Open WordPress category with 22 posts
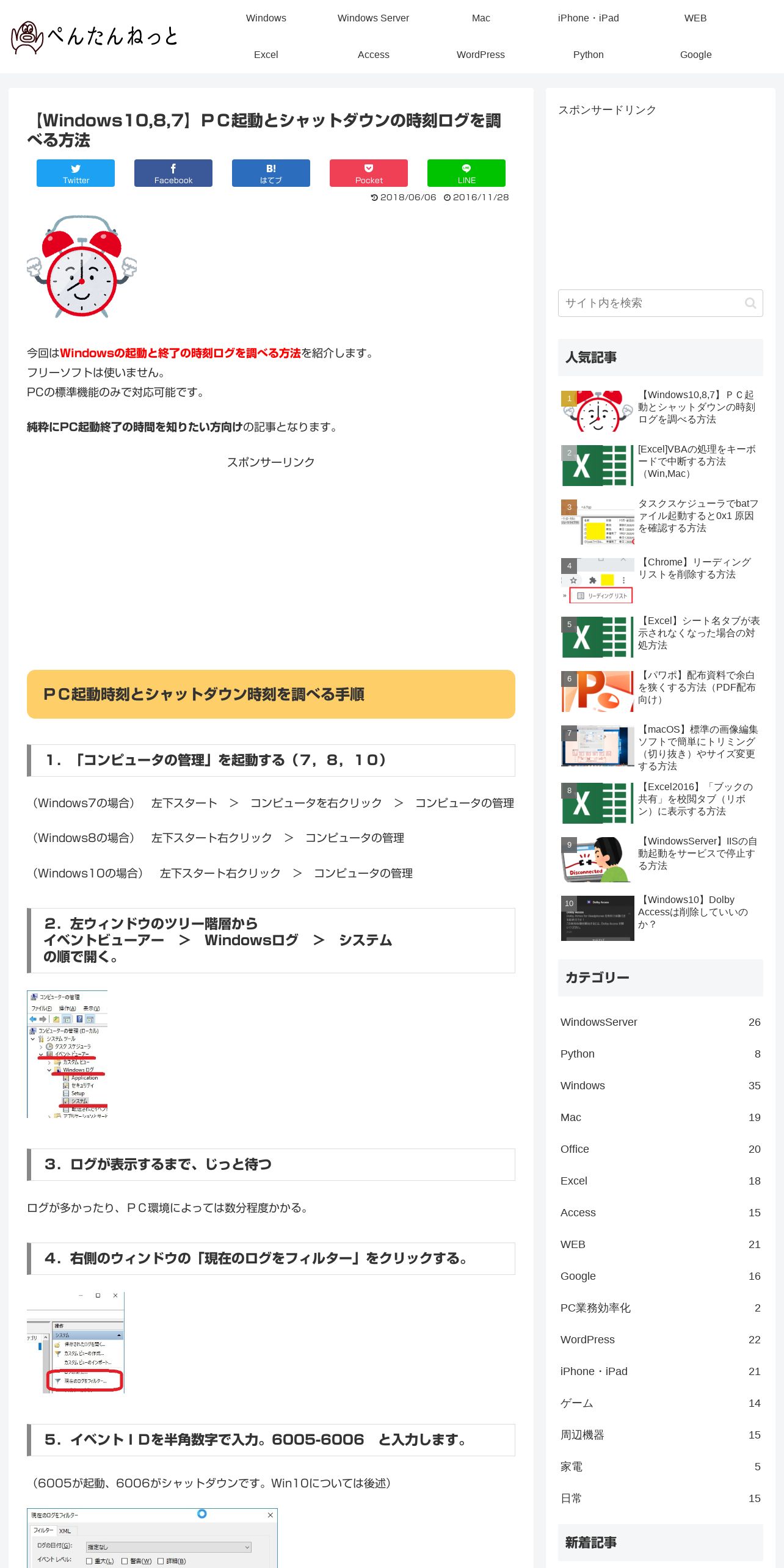The image size is (784, 1568). [x=661, y=1340]
